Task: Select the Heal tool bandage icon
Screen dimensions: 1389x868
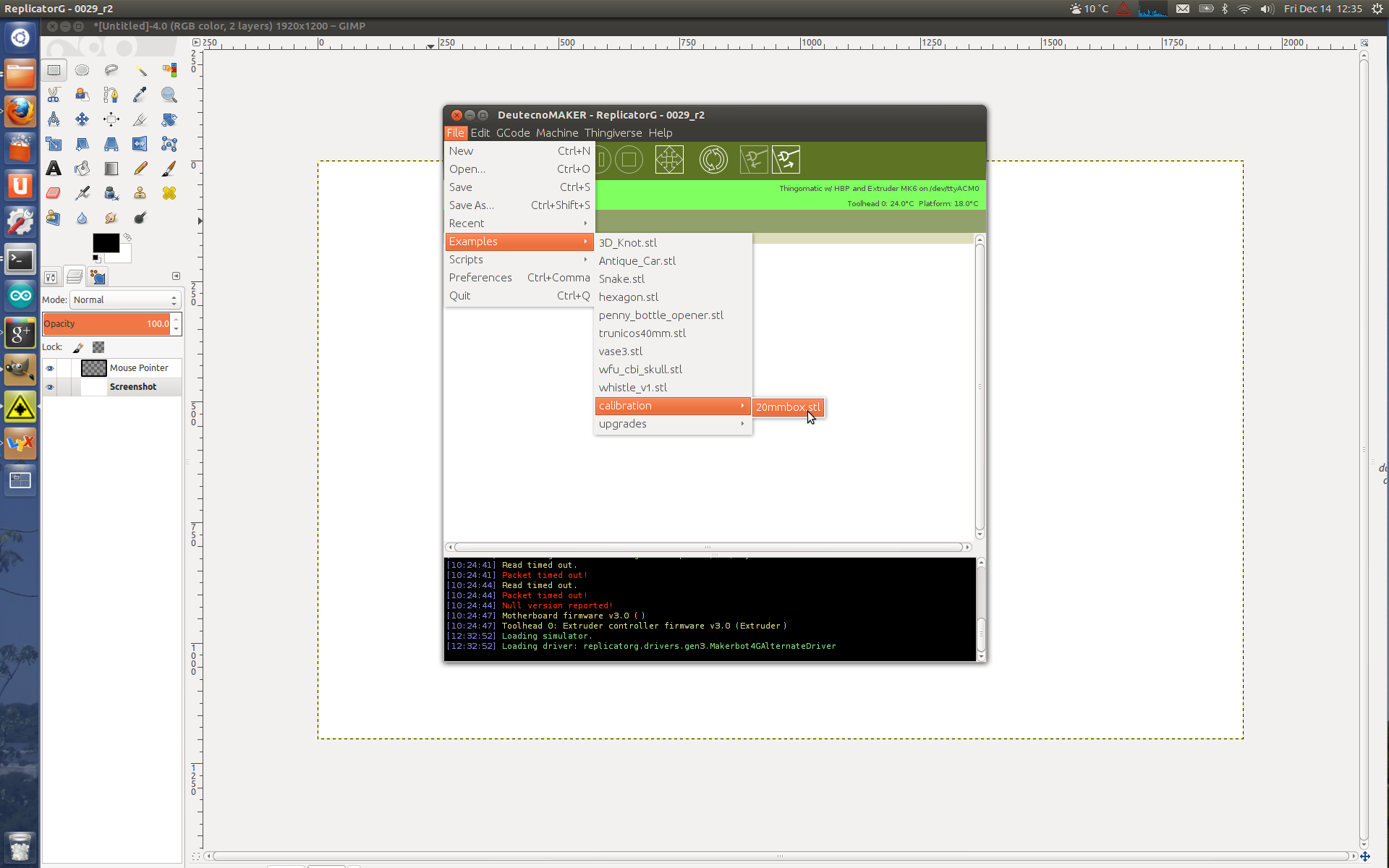Action: 169,193
